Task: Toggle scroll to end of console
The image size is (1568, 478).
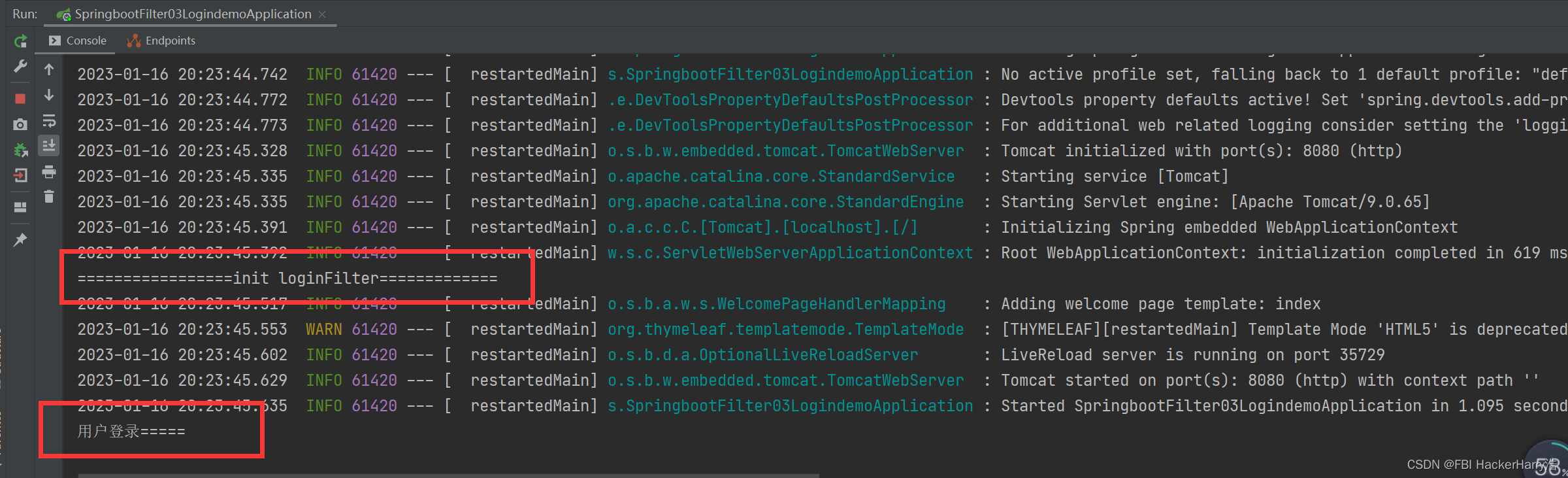Action: point(49,146)
